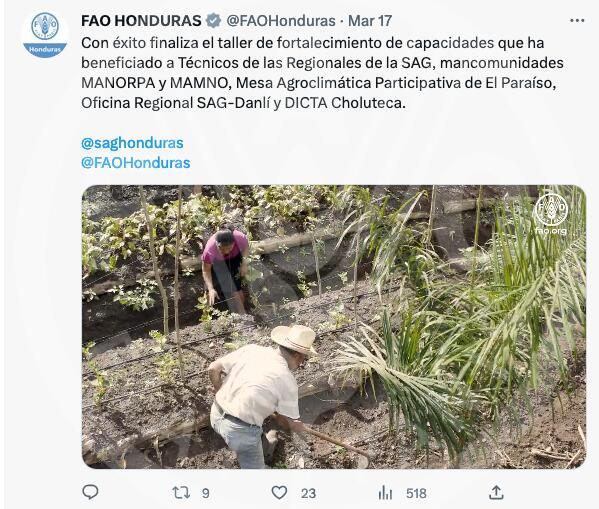Viewport: 599px width, 509px height.
Task: Click the tweet text about taller de fortalecimiento
Action: [322, 73]
